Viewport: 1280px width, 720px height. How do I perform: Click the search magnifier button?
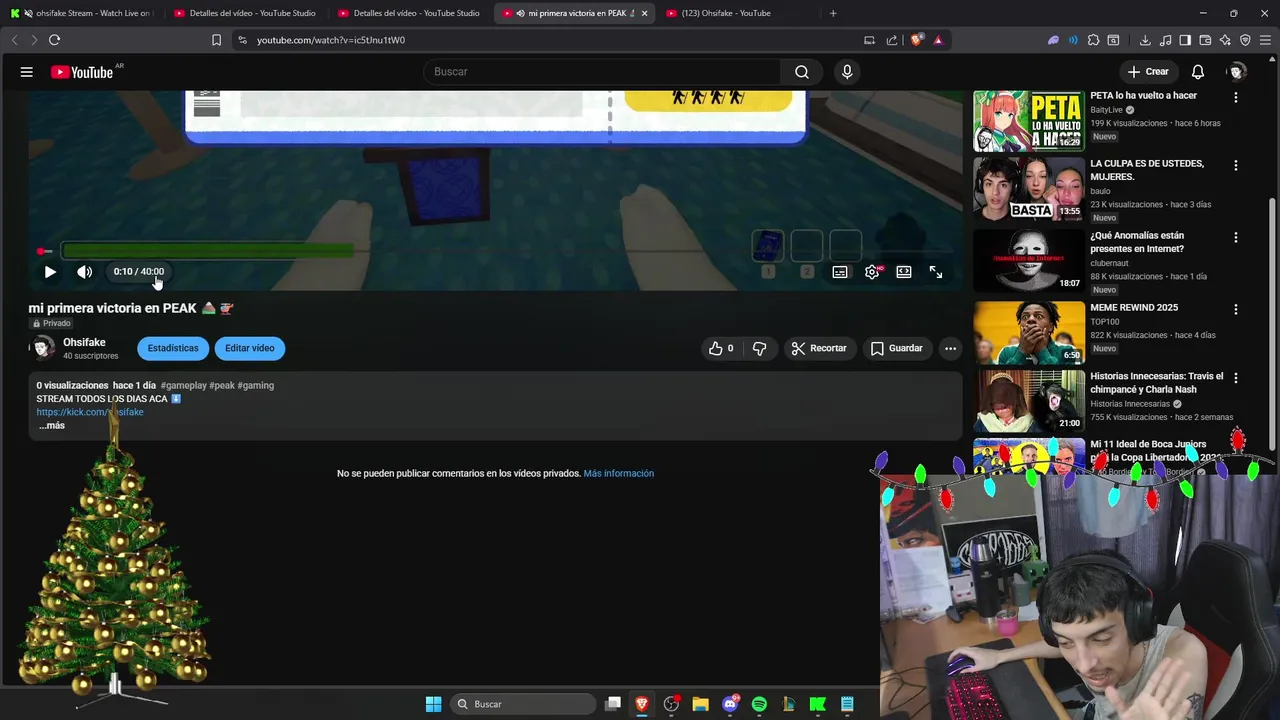click(x=802, y=72)
